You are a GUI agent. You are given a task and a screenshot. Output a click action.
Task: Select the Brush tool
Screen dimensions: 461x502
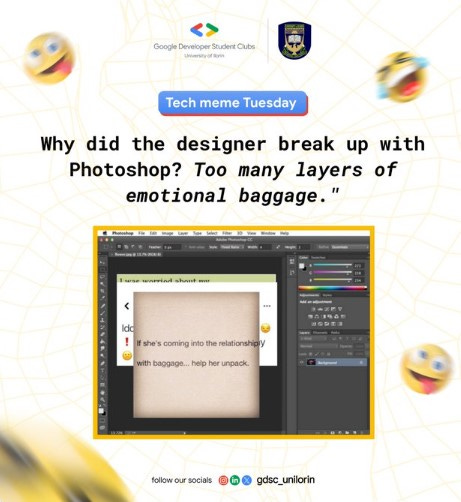[x=102, y=312]
